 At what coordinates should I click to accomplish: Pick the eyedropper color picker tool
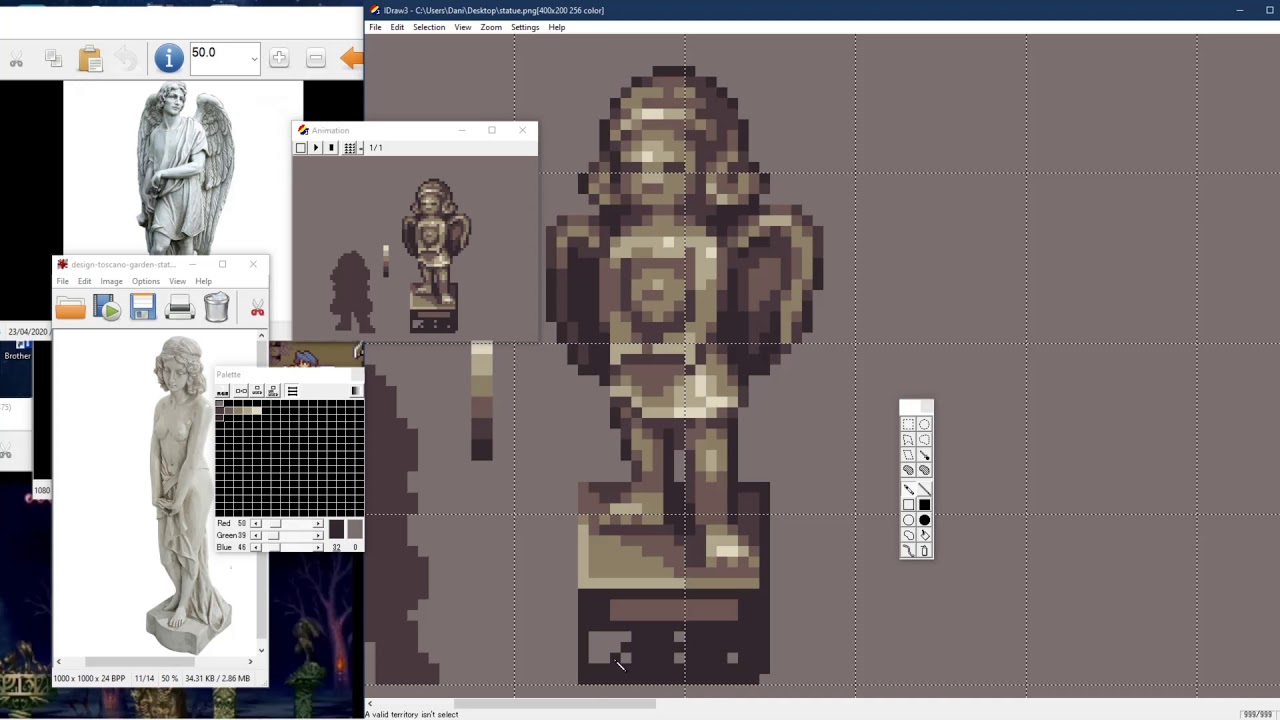pyautogui.click(x=925, y=454)
